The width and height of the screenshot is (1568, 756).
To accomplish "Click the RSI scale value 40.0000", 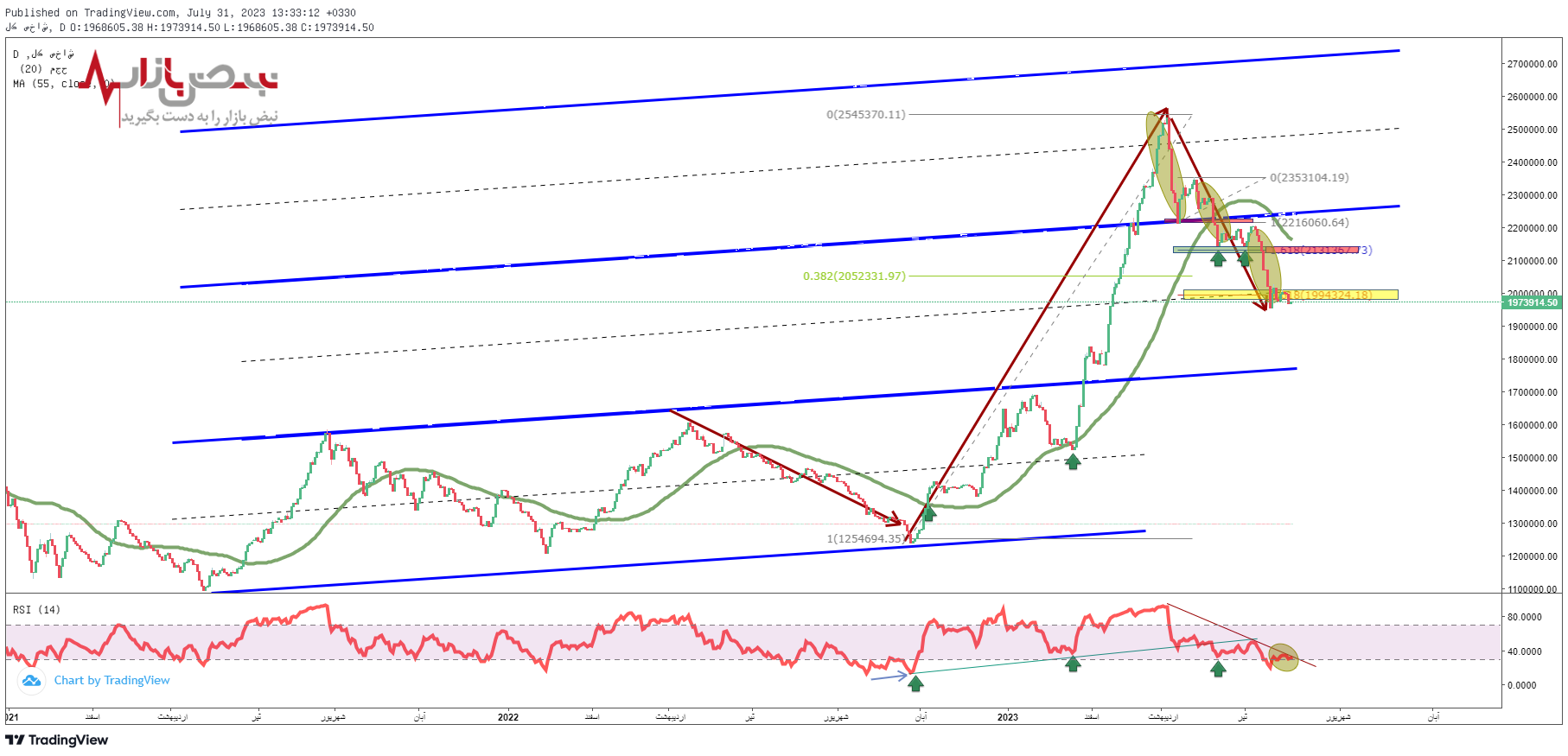I will 1524,651.
